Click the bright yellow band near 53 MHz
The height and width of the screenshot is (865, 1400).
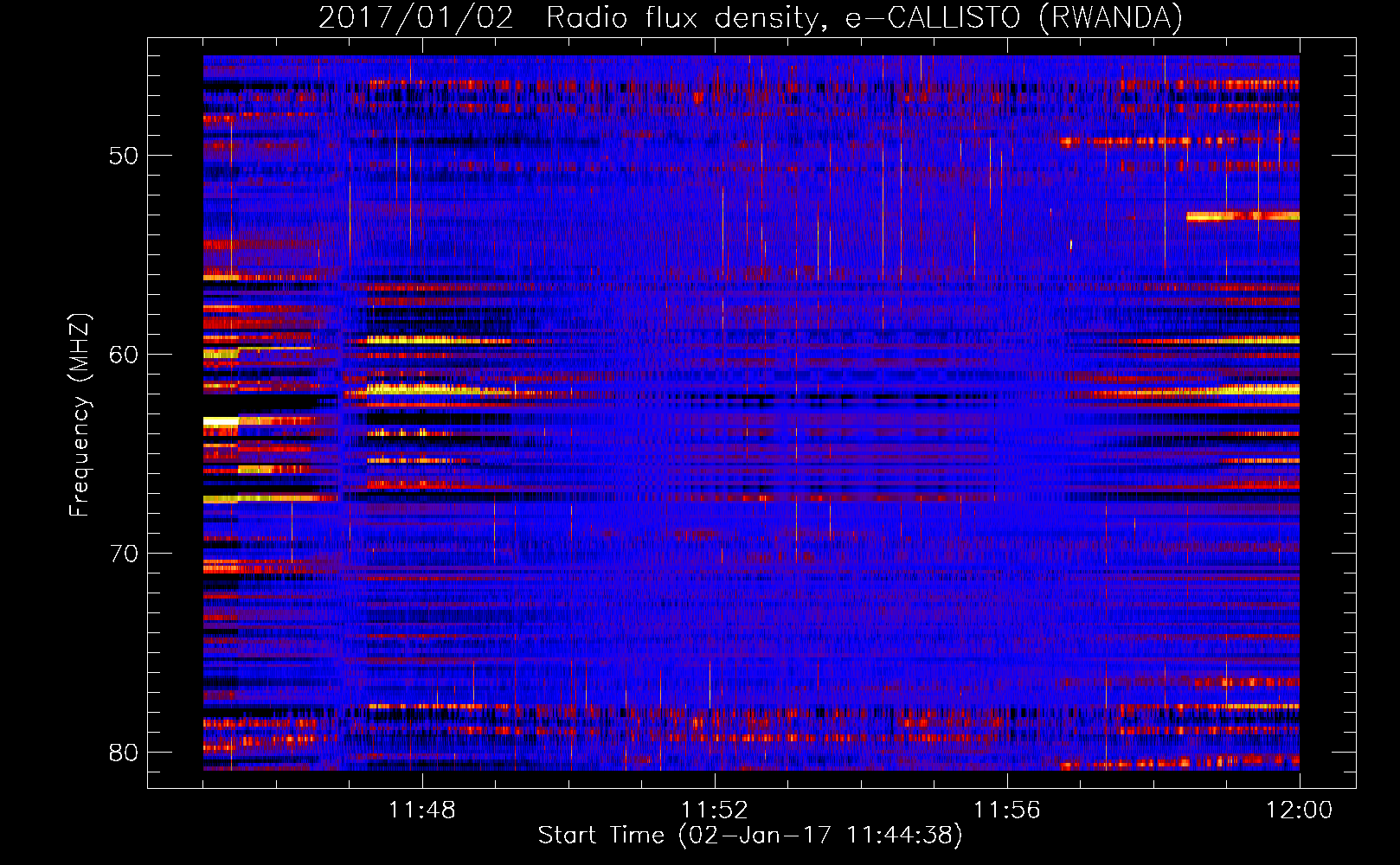coord(1243,216)
